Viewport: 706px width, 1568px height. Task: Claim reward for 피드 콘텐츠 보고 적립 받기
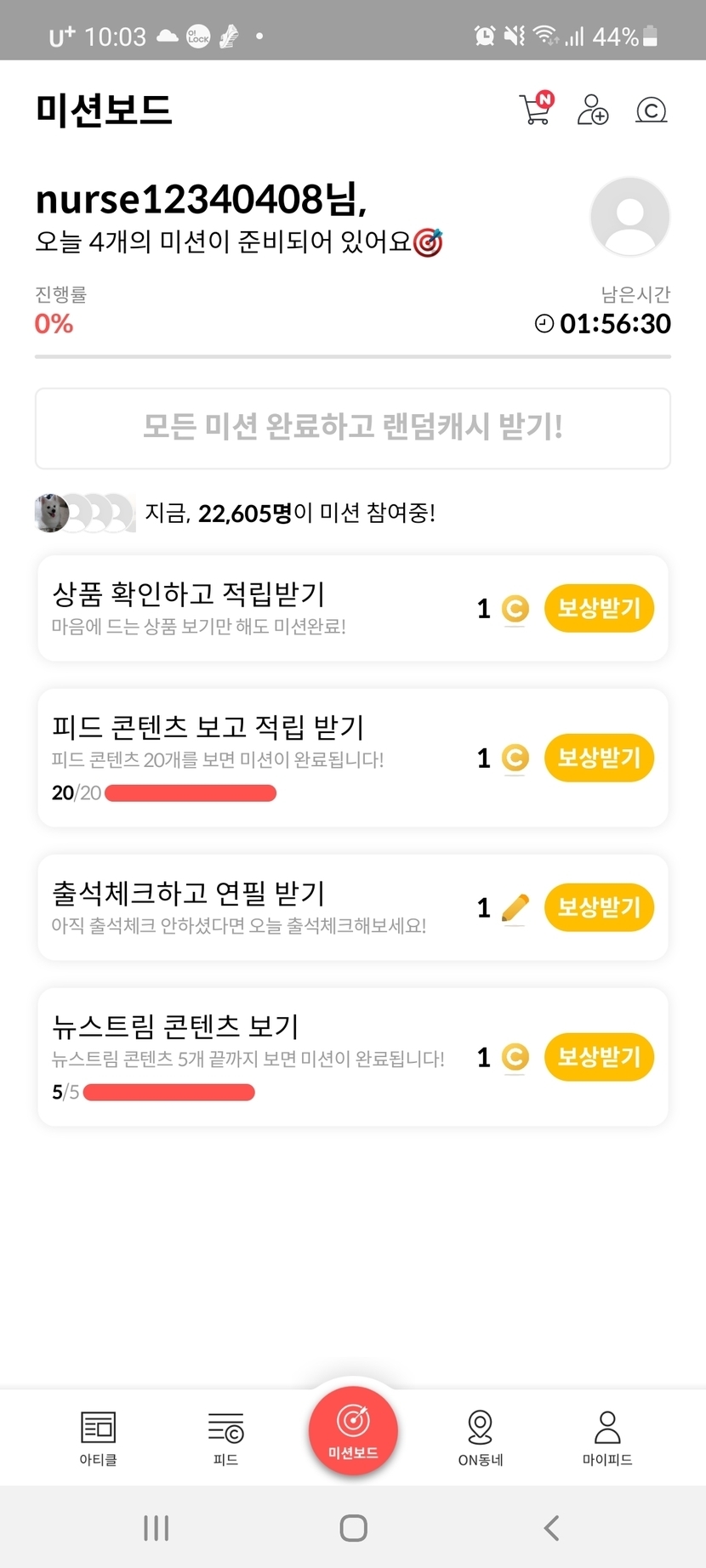click(599, 758)
